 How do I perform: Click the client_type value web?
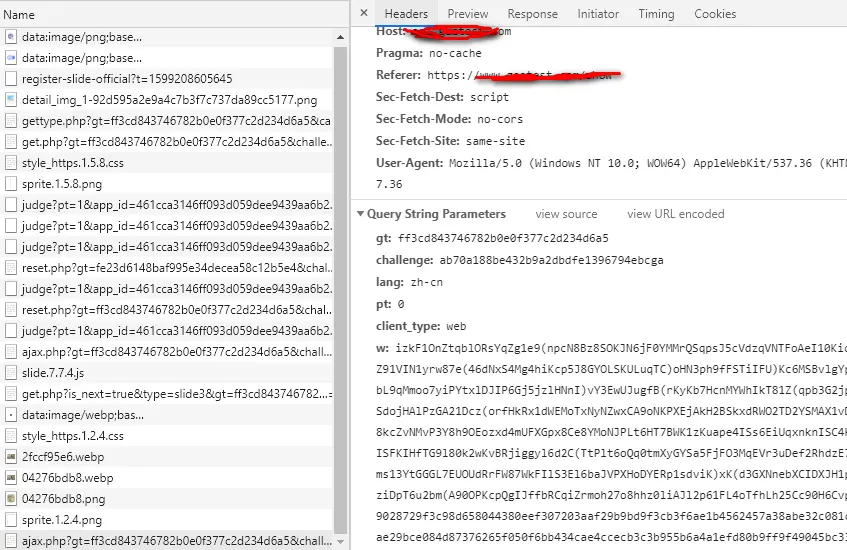[456, 326]
